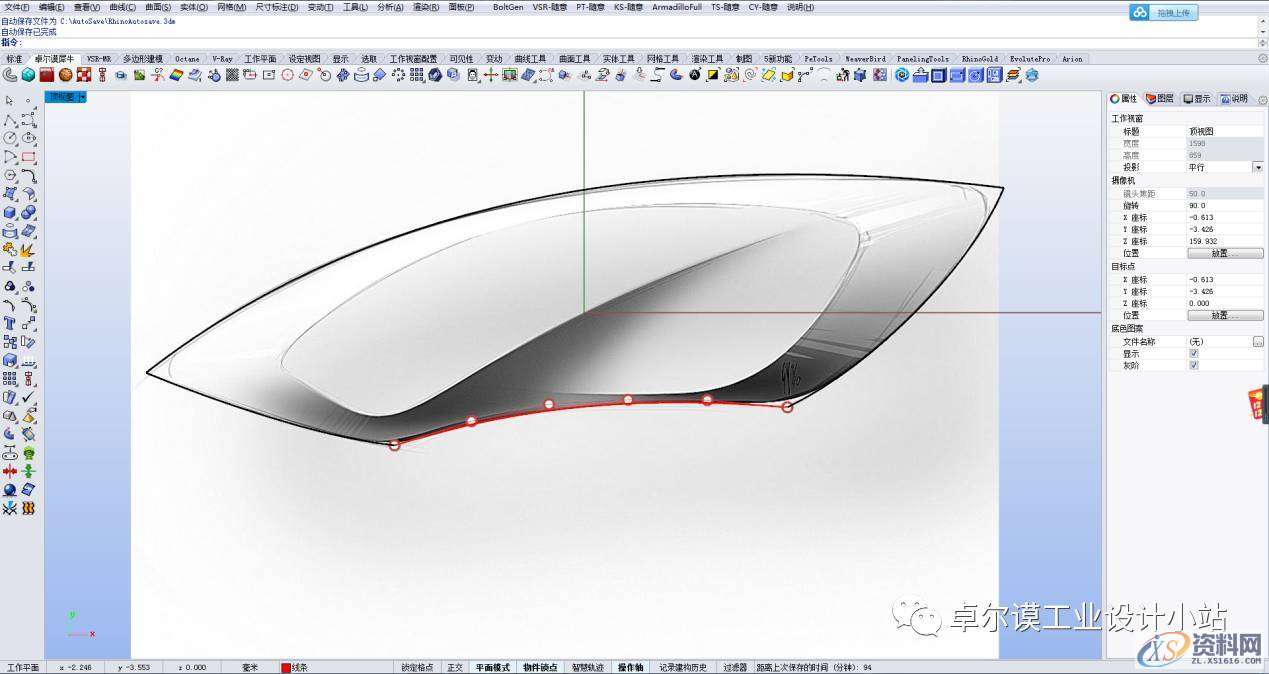Click the explode tool icon
Viewport: 1269px width, 674px height.
[28, 250]
